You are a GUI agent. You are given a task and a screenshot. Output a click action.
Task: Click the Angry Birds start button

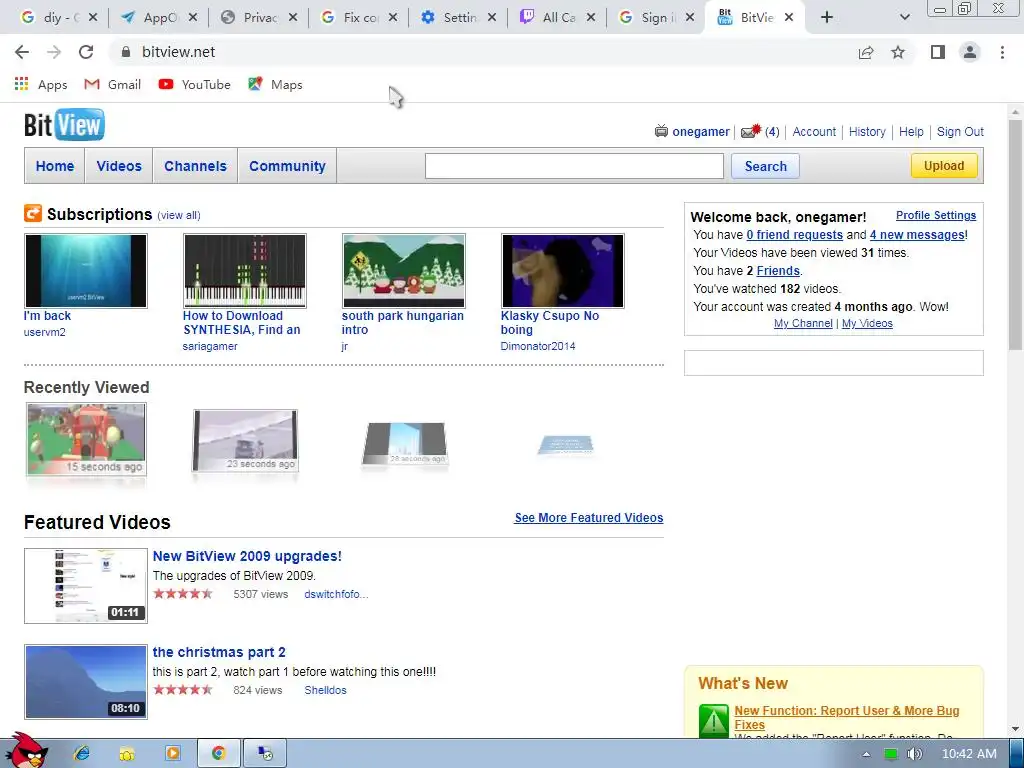click(26, 750)
